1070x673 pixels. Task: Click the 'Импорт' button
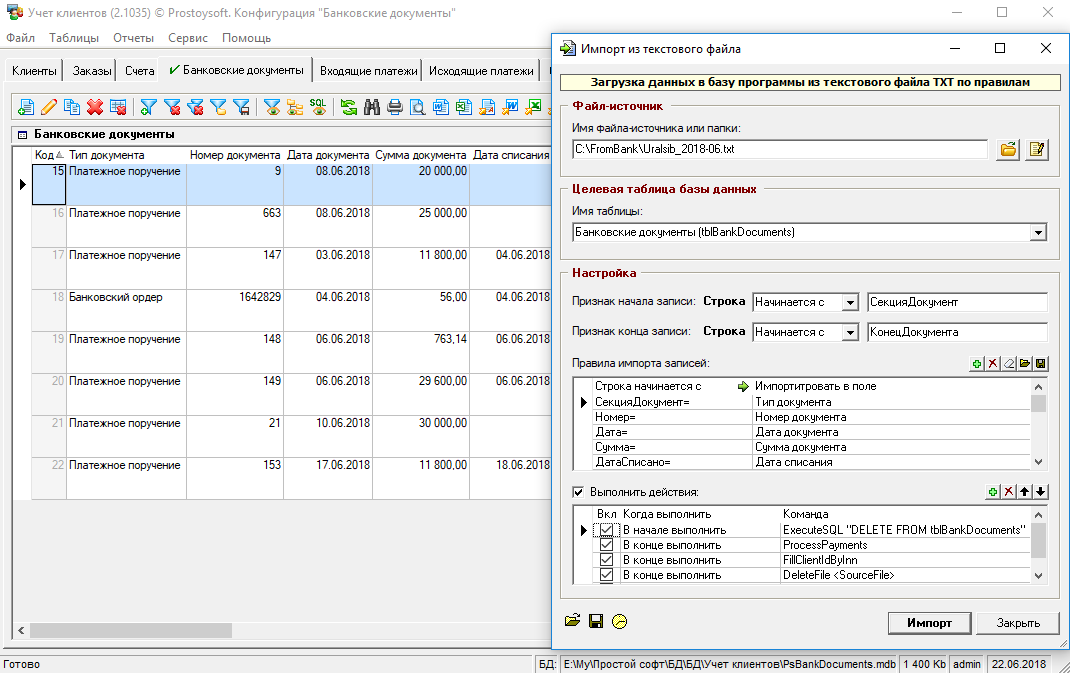coord(929,622)
